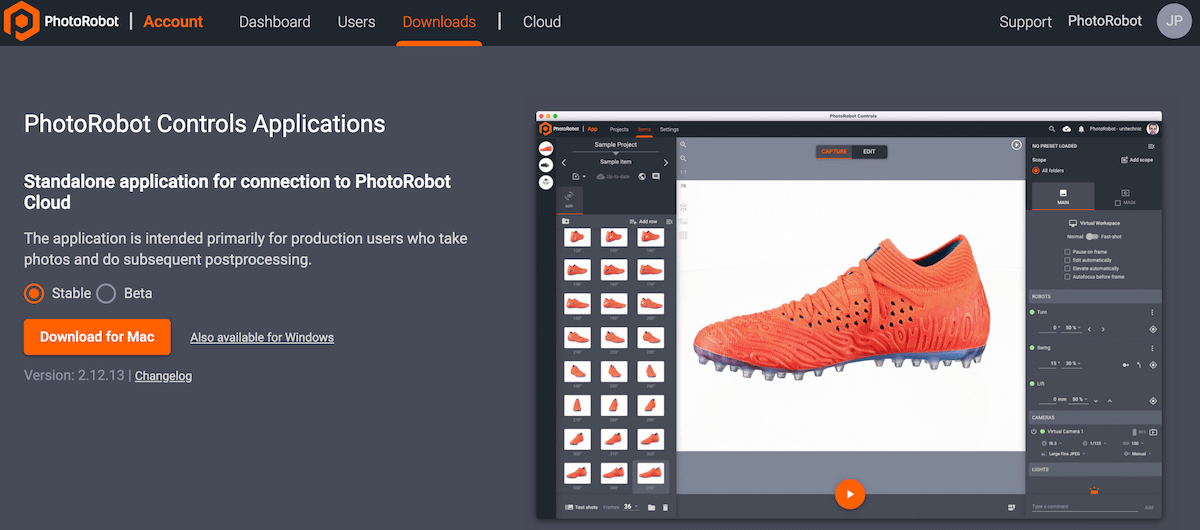Open Projects menu in Controls app screenshot
Viewport: 1200px width, 530px height.
coord(619,129)
